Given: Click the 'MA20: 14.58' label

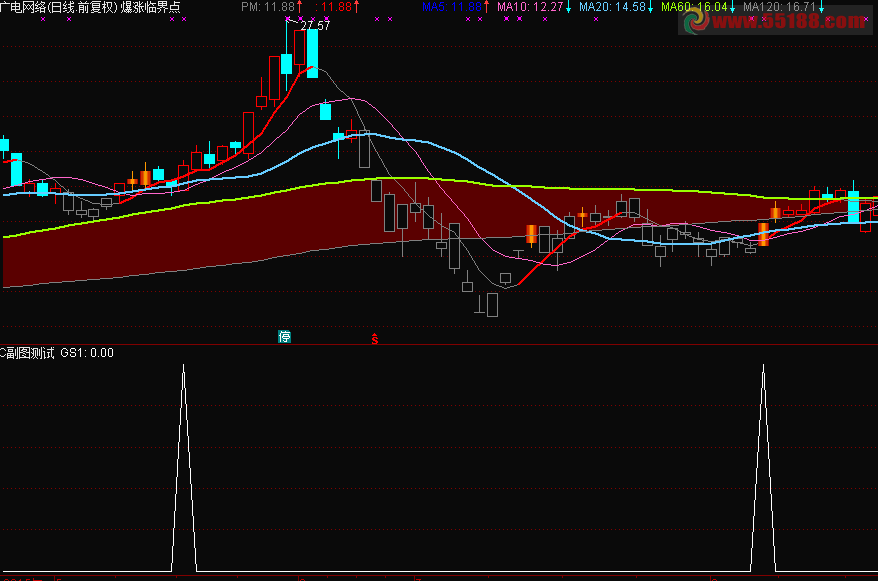Looking at the screenshot, I should [612, 7].
